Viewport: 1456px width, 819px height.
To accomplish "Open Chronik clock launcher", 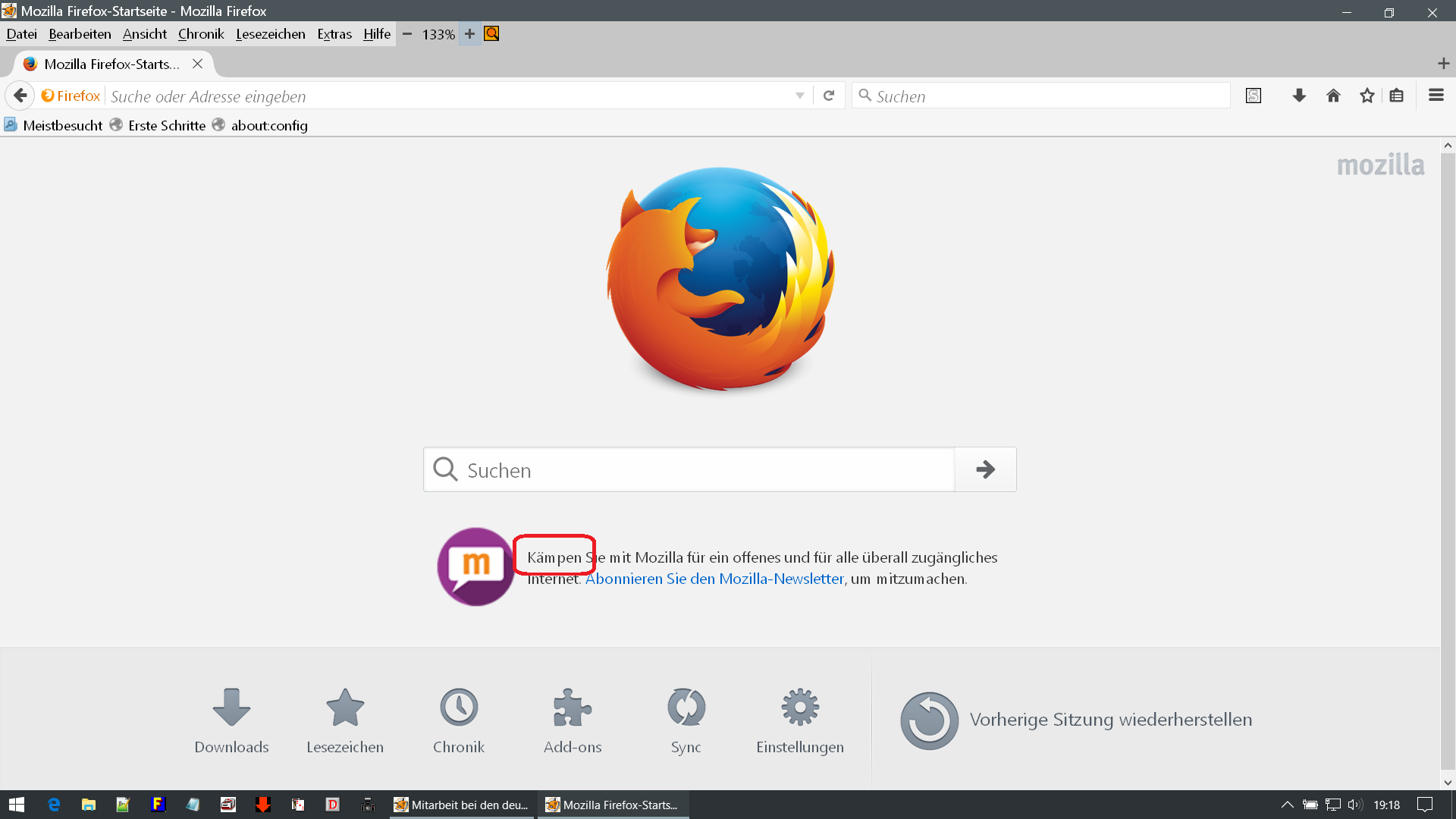I will 459,708.
